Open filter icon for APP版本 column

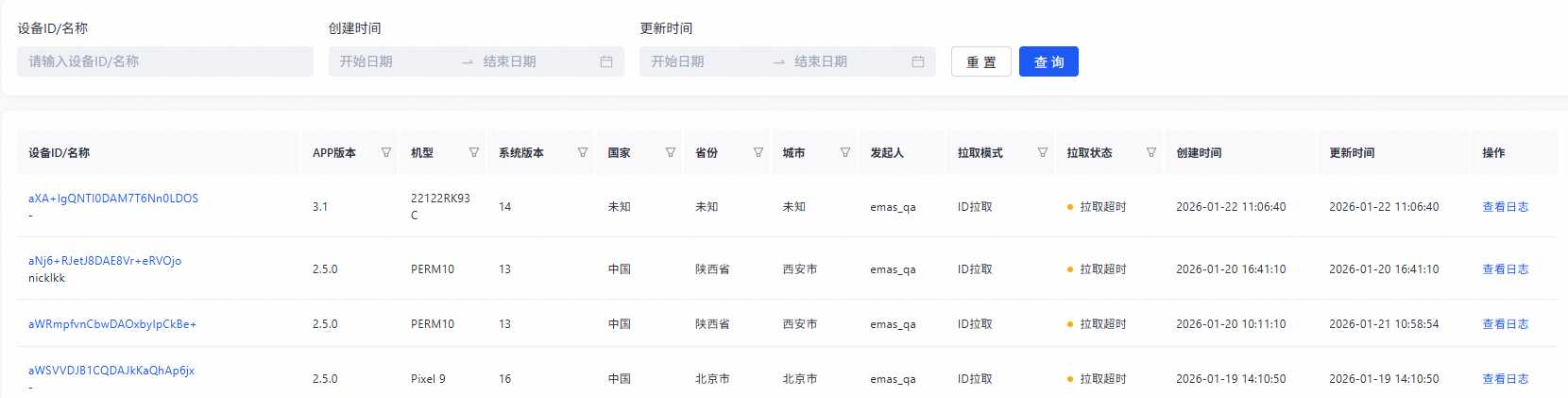pos(386,152)
